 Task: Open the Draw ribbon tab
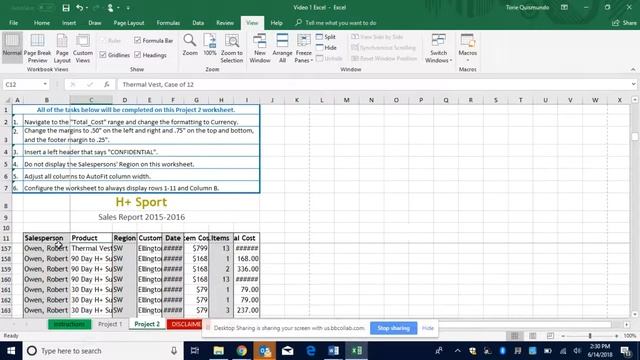(x=95, y=23)
